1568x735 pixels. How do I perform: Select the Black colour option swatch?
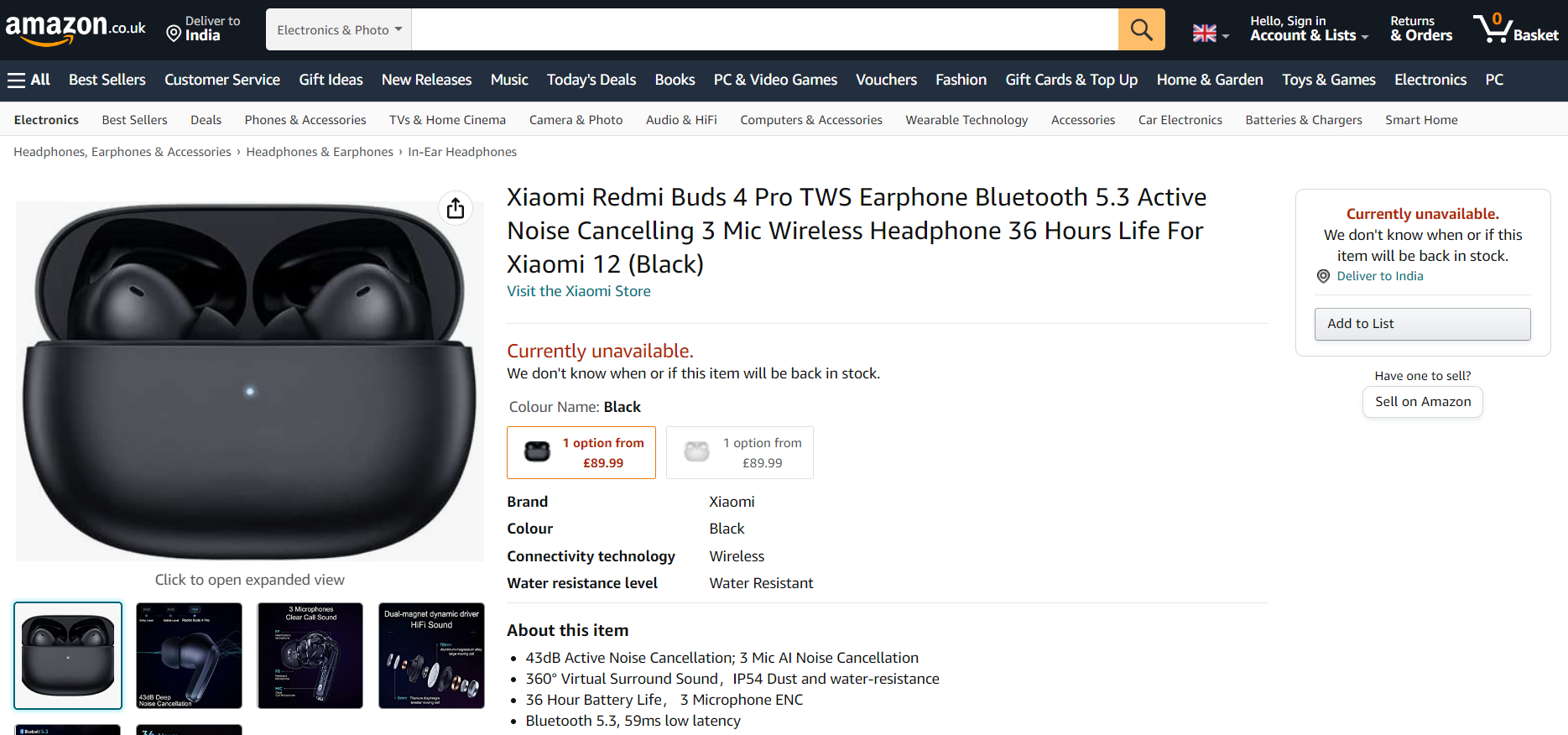pos(581,453)
